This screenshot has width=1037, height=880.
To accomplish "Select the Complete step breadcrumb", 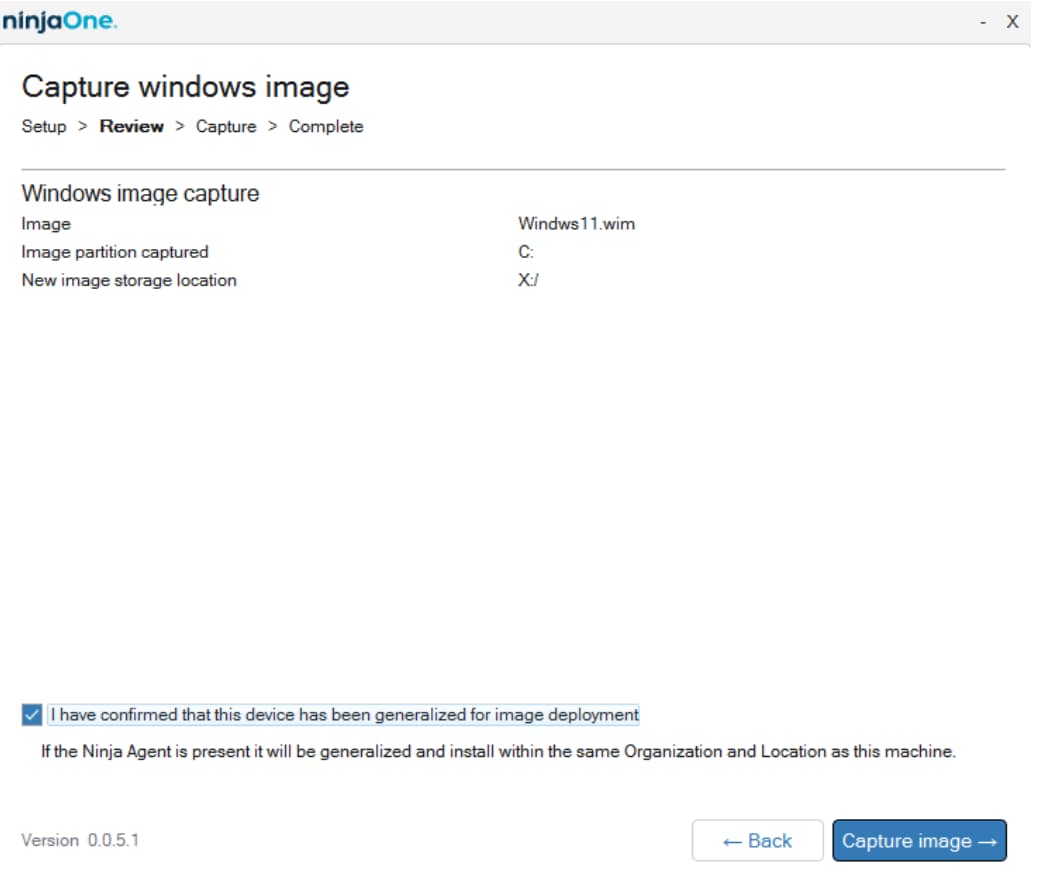I will click(326, 127).
